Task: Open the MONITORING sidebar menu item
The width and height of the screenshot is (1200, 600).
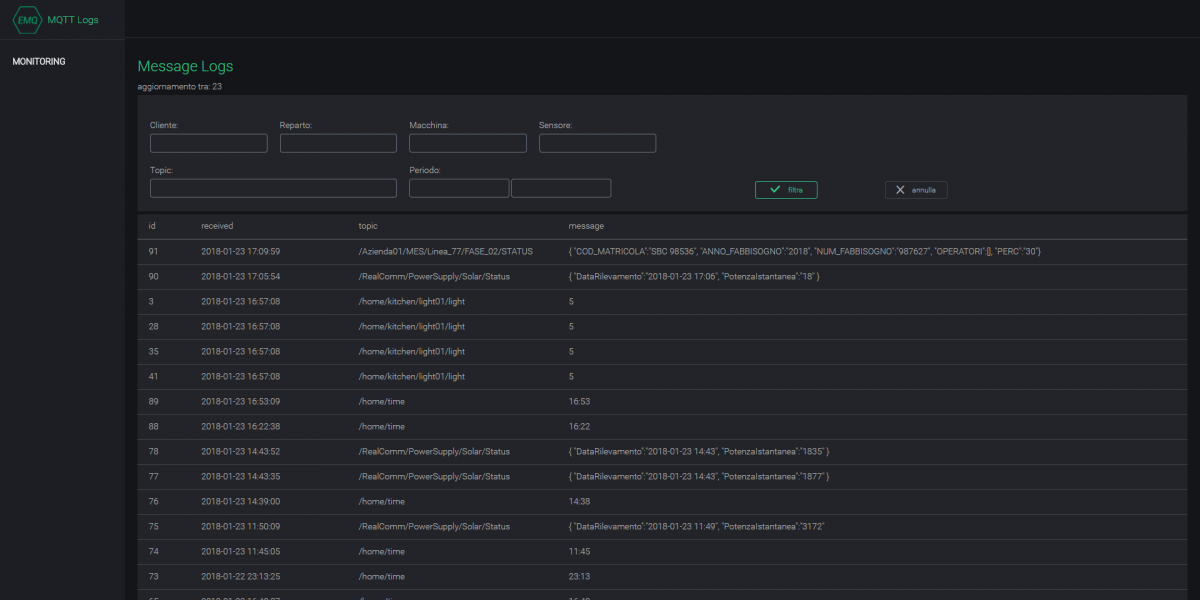Action: click(x=39, y=62)
